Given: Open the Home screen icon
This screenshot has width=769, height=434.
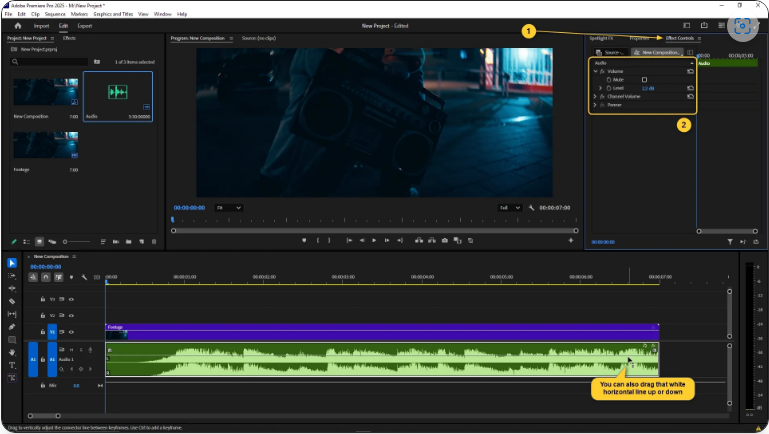Looking at the screenshot, I should click(x=18, y=26).
